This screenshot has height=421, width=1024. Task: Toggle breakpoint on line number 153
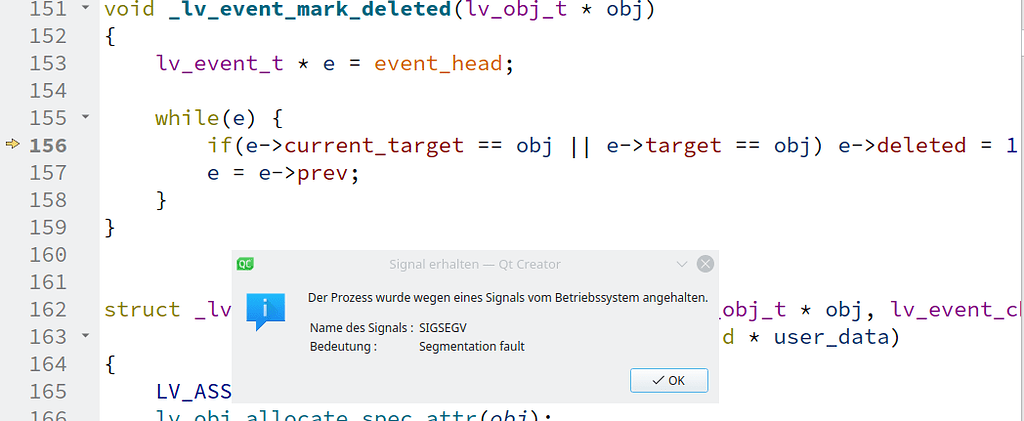(48, 63)
